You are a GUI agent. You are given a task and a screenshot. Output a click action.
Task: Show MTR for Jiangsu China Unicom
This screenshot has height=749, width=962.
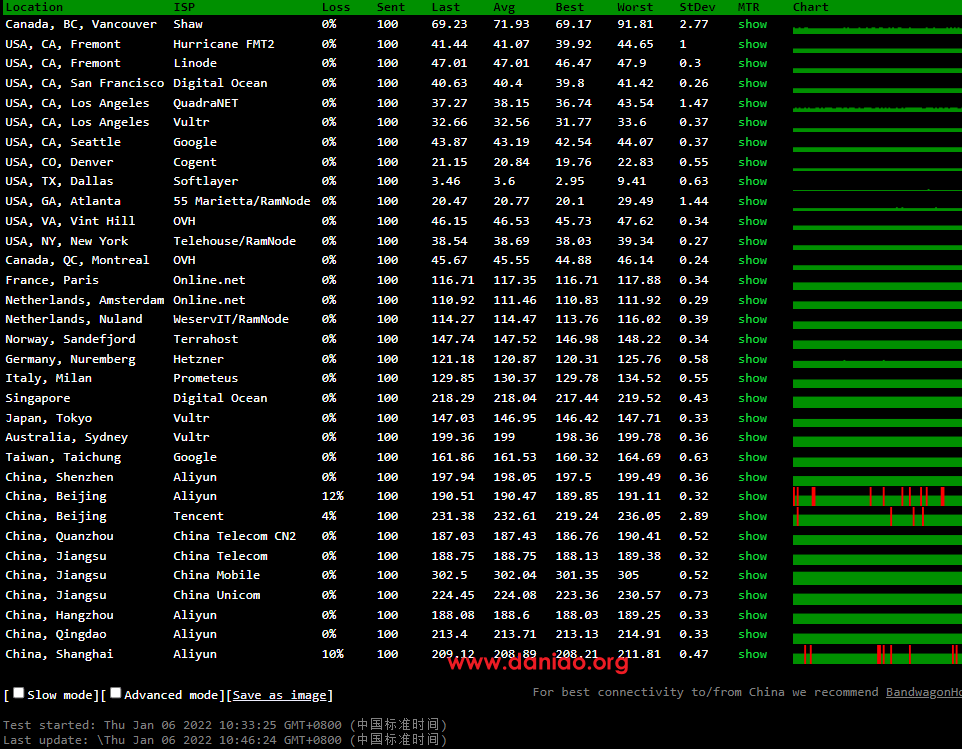tap(752, 595)
